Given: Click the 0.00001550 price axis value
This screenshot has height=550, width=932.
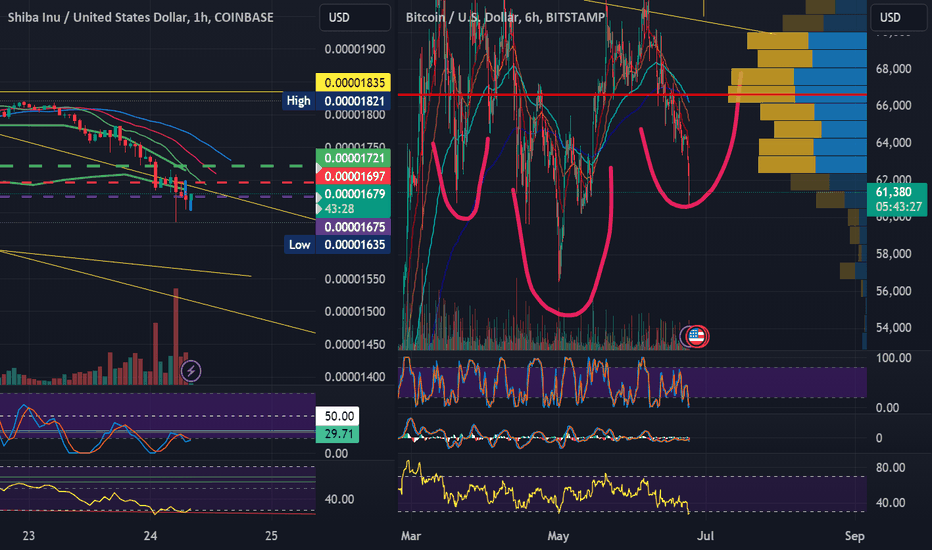Looking at the screenshot, I should pyautogui.click(x=355, y=279).
